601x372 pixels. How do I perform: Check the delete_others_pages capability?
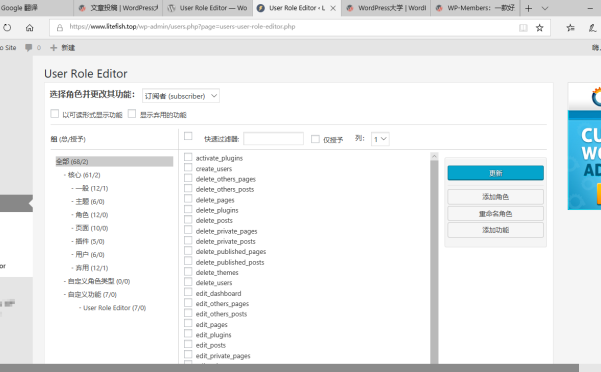click(x=188, y=178)
